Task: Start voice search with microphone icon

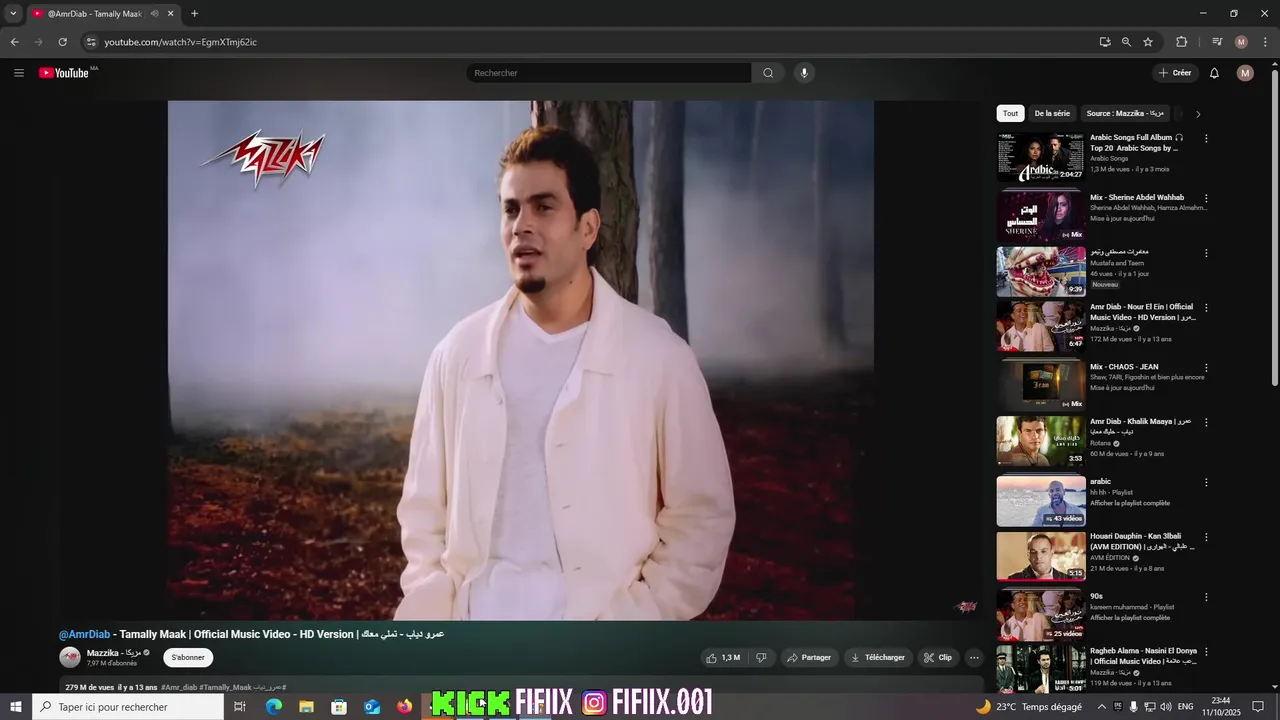Action: click(804, 73)
